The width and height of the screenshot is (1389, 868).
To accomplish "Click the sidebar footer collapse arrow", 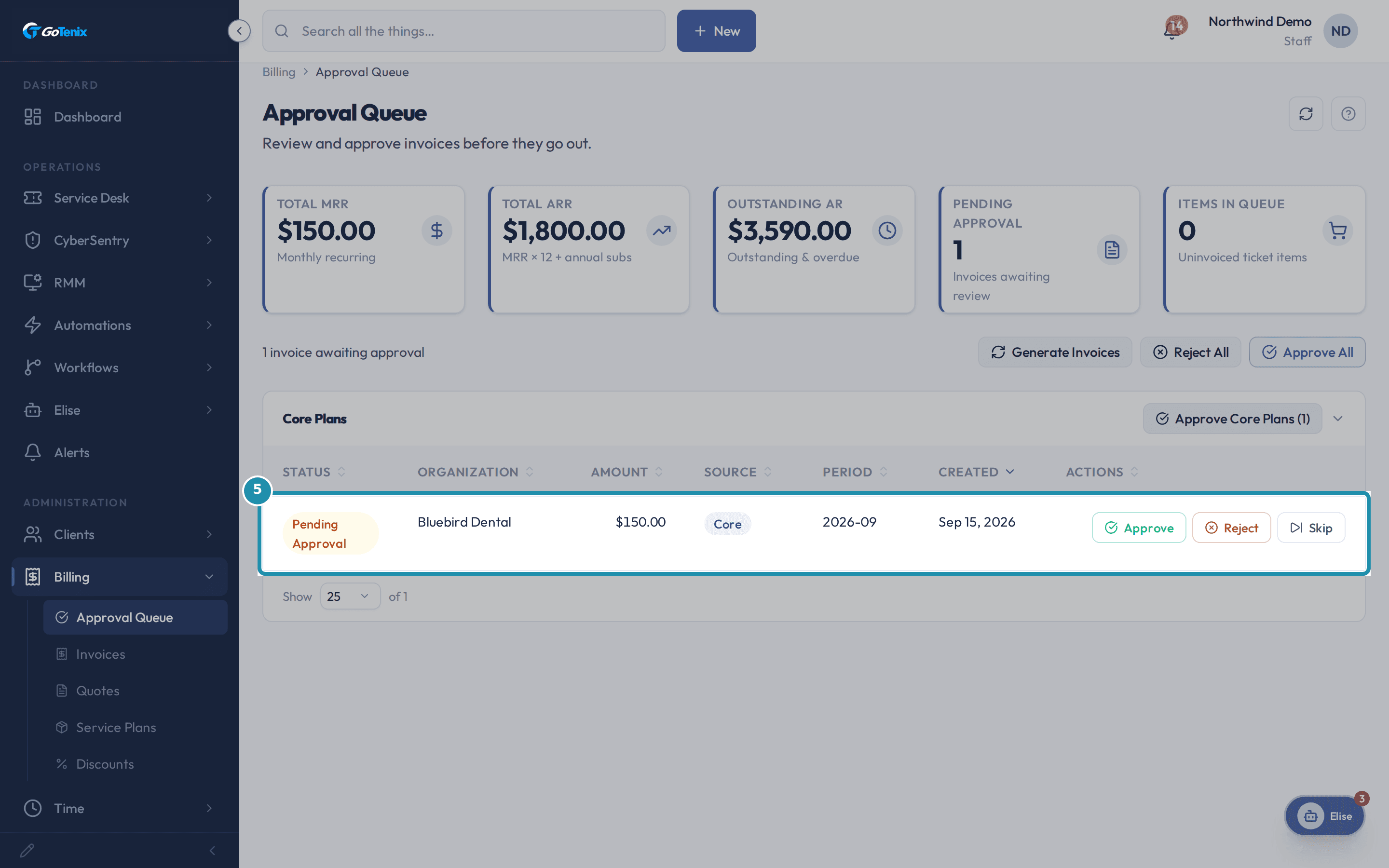I will point(212,850).
